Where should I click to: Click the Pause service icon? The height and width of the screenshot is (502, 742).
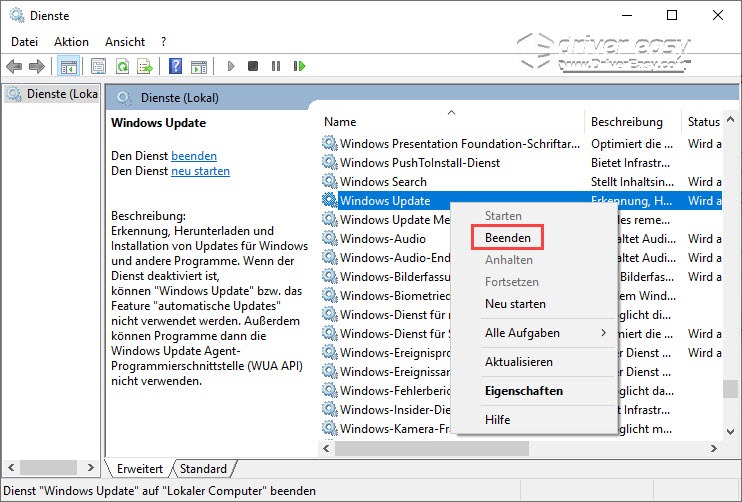click(x=276, y=66)
